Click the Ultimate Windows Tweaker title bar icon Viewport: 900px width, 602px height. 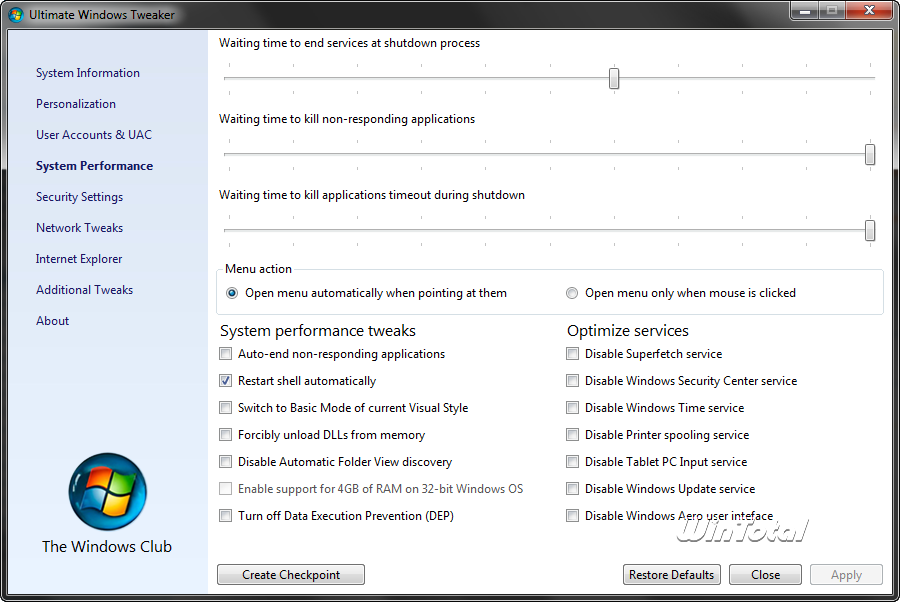(16, 15)
